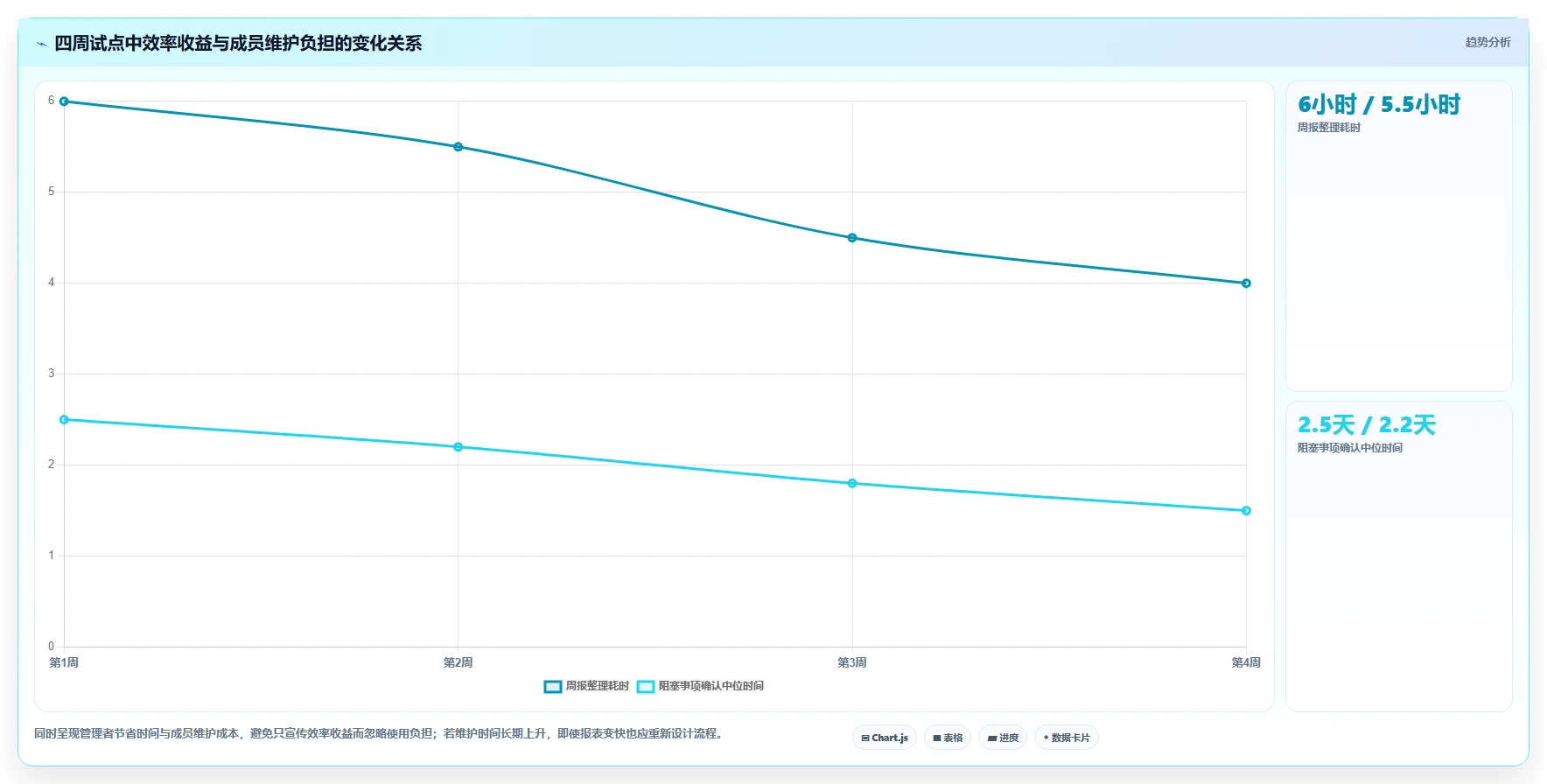Click the 6小时 / 5.5小时 card value
Screen dimensions: 1547x784
tap(1379, 105)
